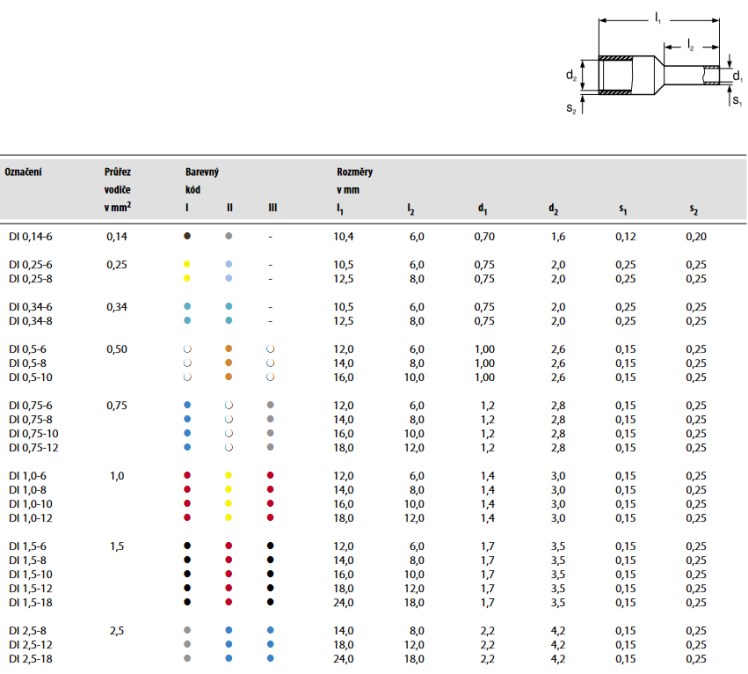Click blue code I dot for DI 0,75-6
Viewport: 748px width, 674px height.
pos(187,405)
